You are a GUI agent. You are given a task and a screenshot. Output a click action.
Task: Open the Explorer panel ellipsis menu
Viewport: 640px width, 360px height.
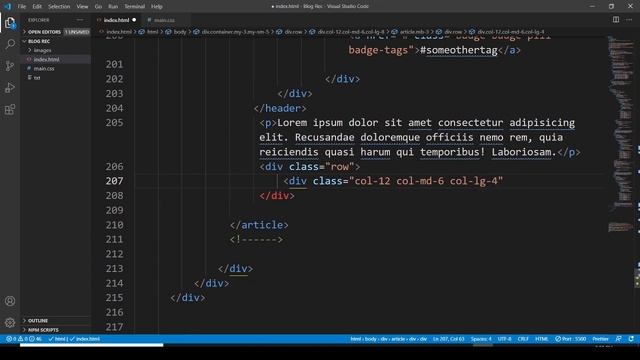pos(80,20)
